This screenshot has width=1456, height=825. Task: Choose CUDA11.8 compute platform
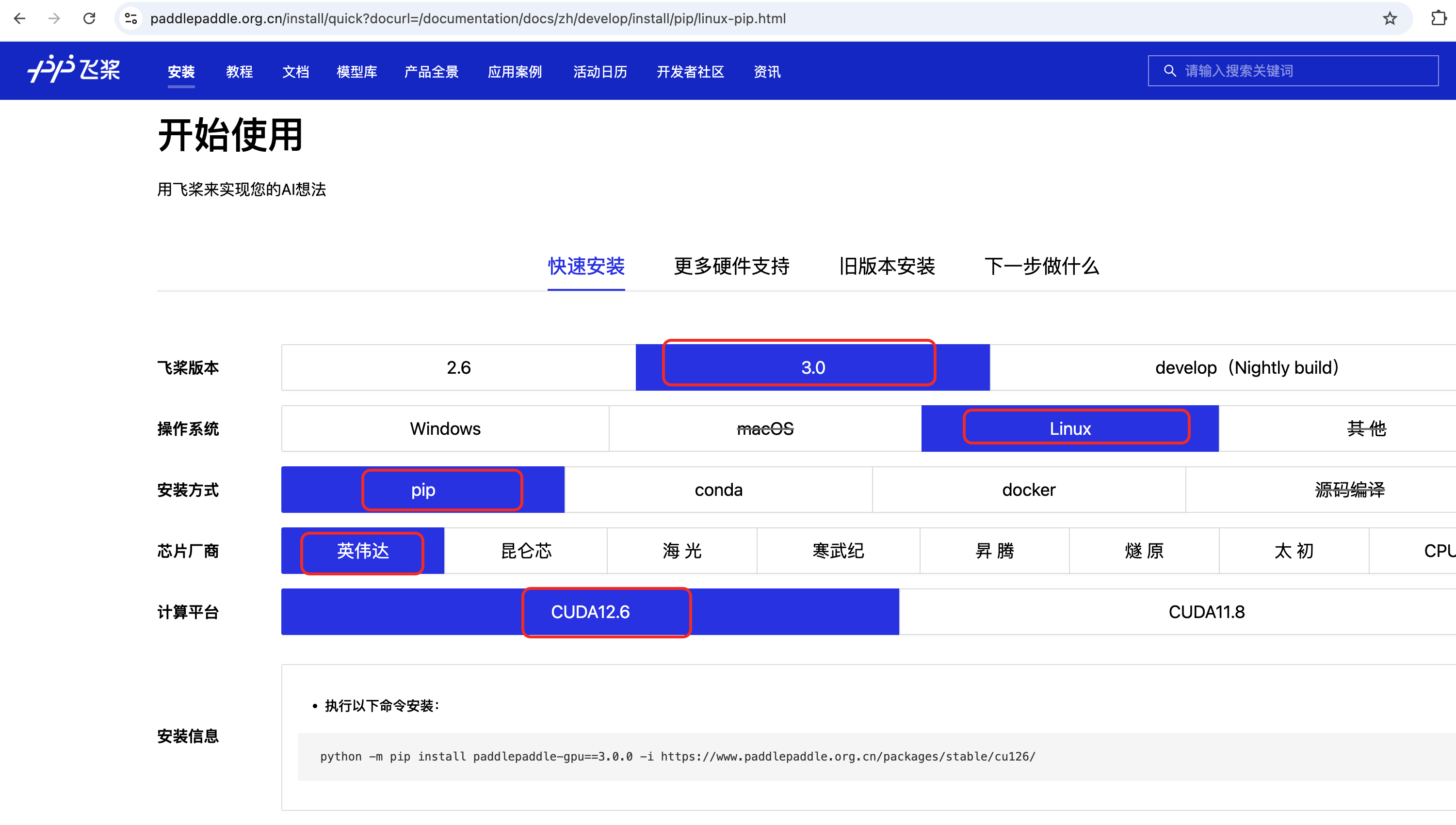click(1206, 613)
